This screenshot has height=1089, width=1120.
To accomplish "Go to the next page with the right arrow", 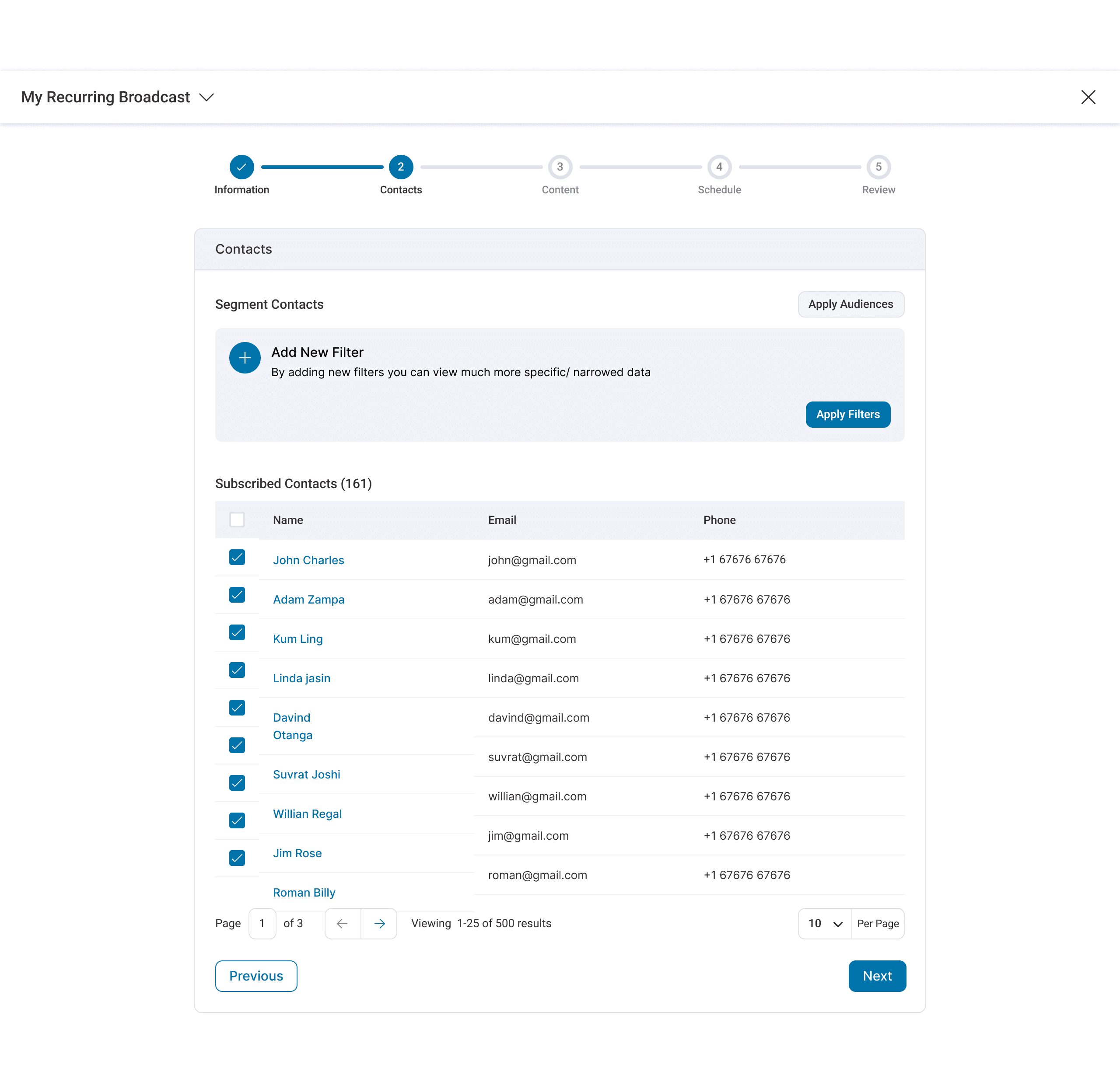I will [379, 923].
